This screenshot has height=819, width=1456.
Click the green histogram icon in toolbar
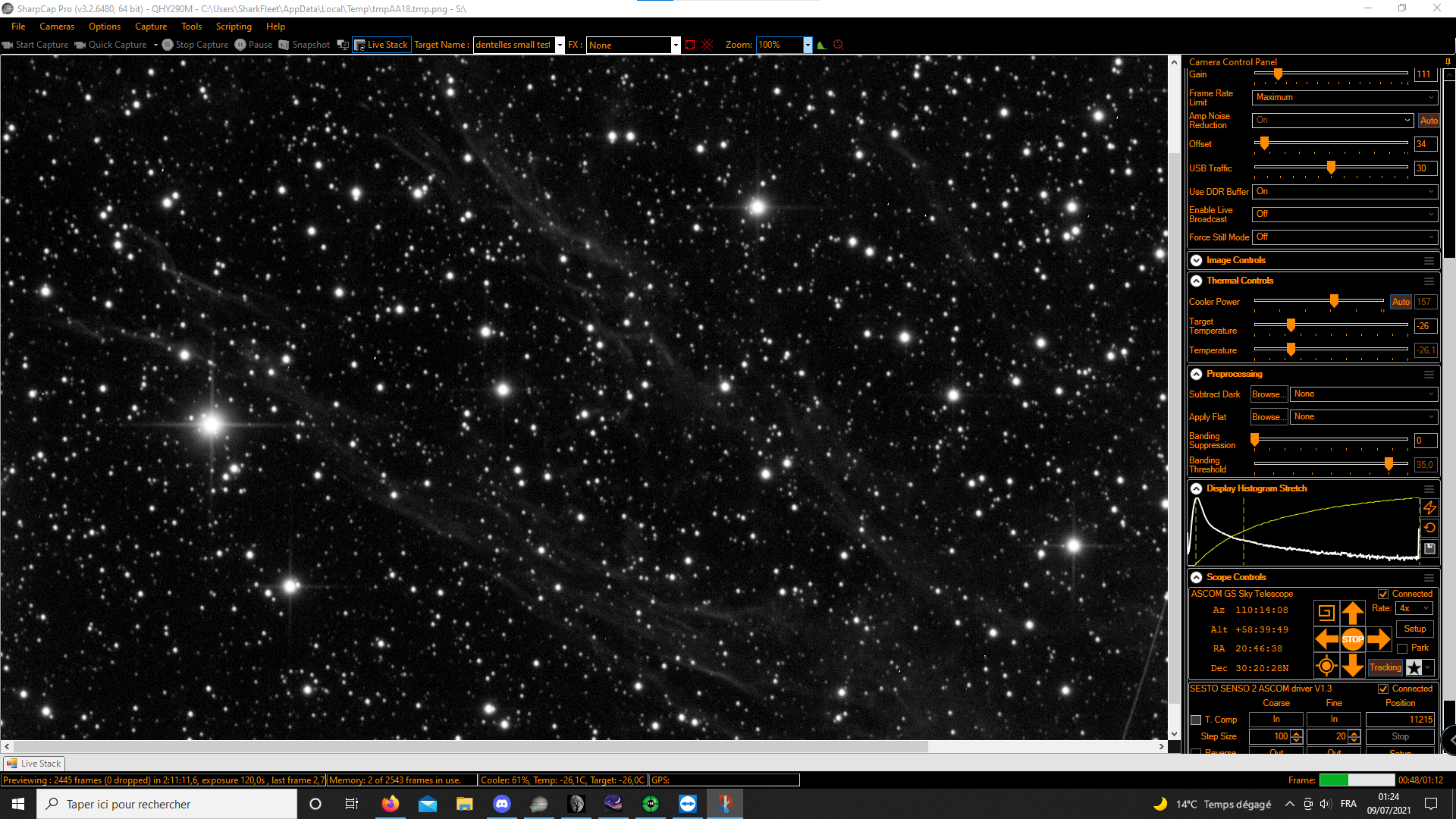(x=821, y=45)
